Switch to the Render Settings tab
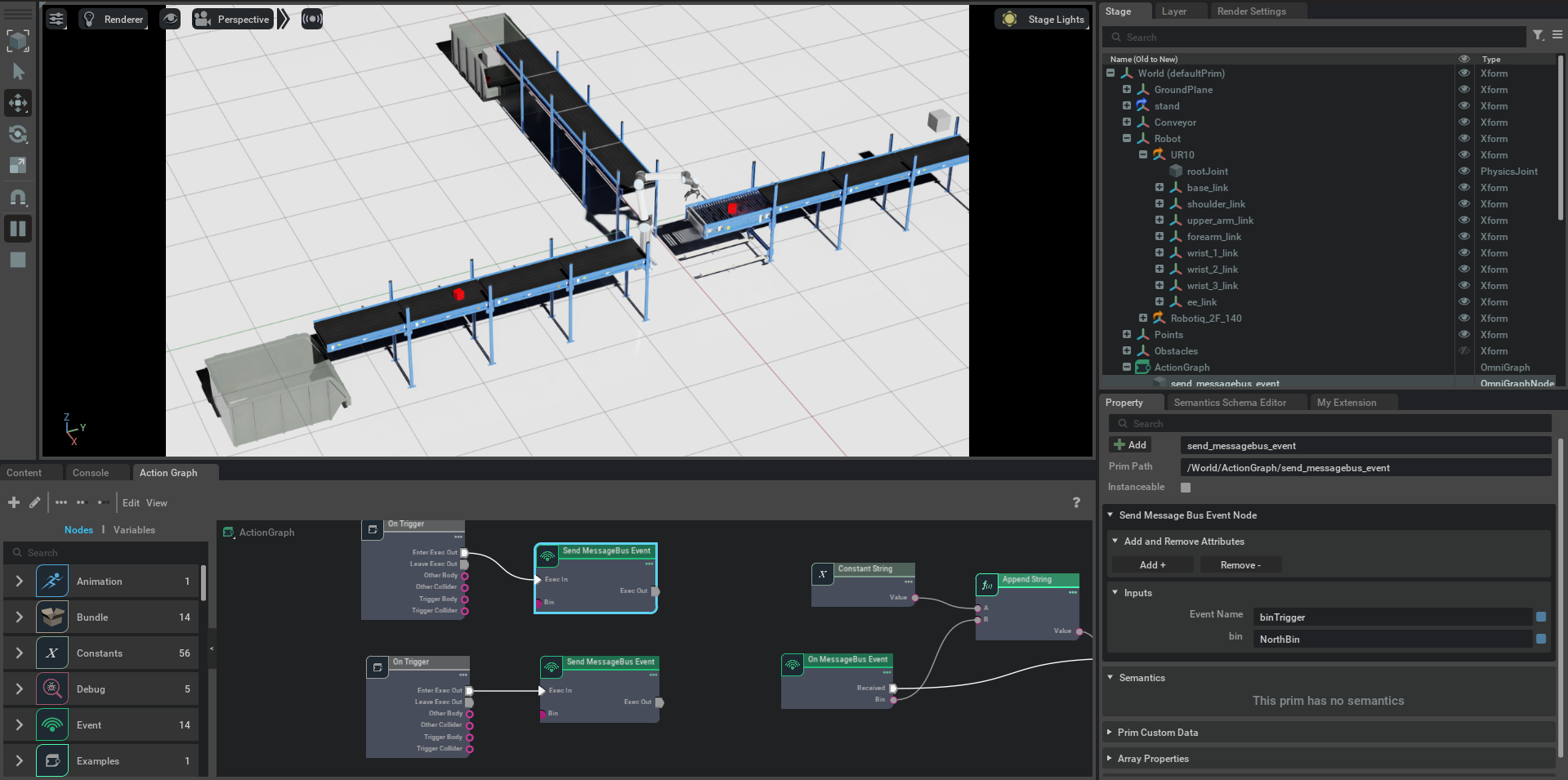The height and width of the screenshot is (780, 1568). point(1251,11)
